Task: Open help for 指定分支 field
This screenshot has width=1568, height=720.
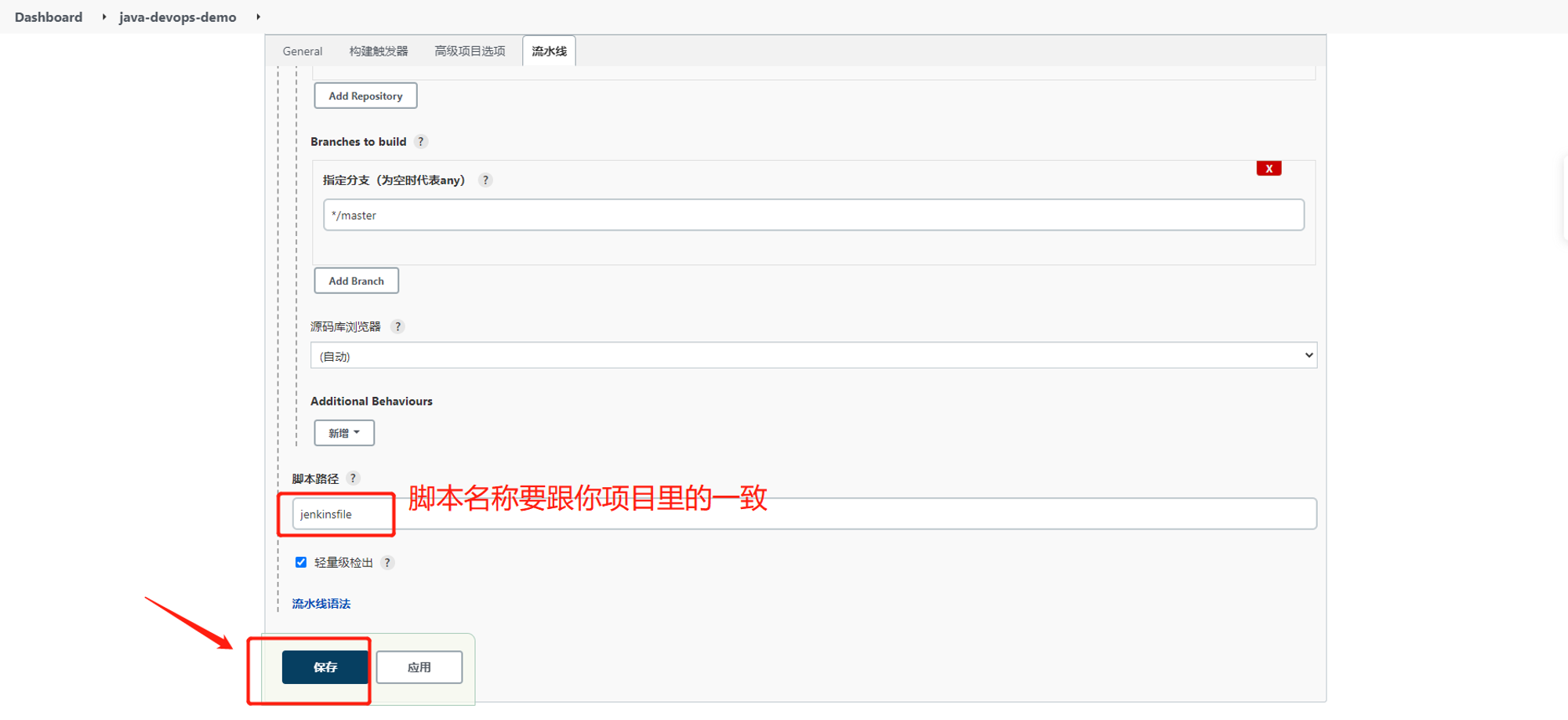Action: 485,180
